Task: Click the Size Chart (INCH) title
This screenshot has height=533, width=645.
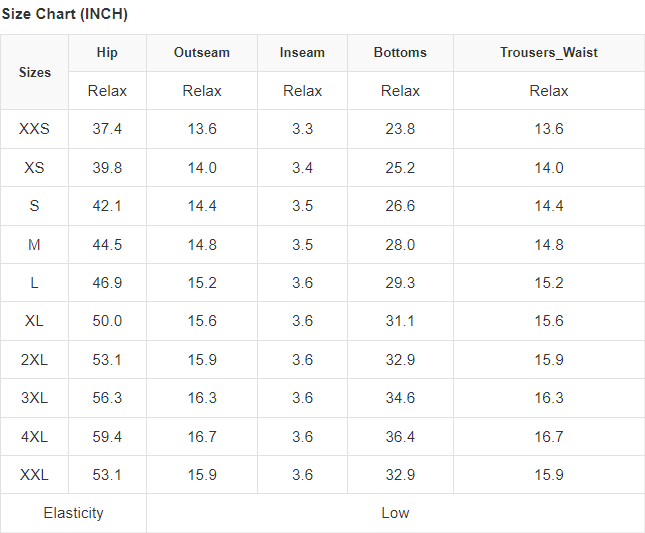Action: coord(64,15)
